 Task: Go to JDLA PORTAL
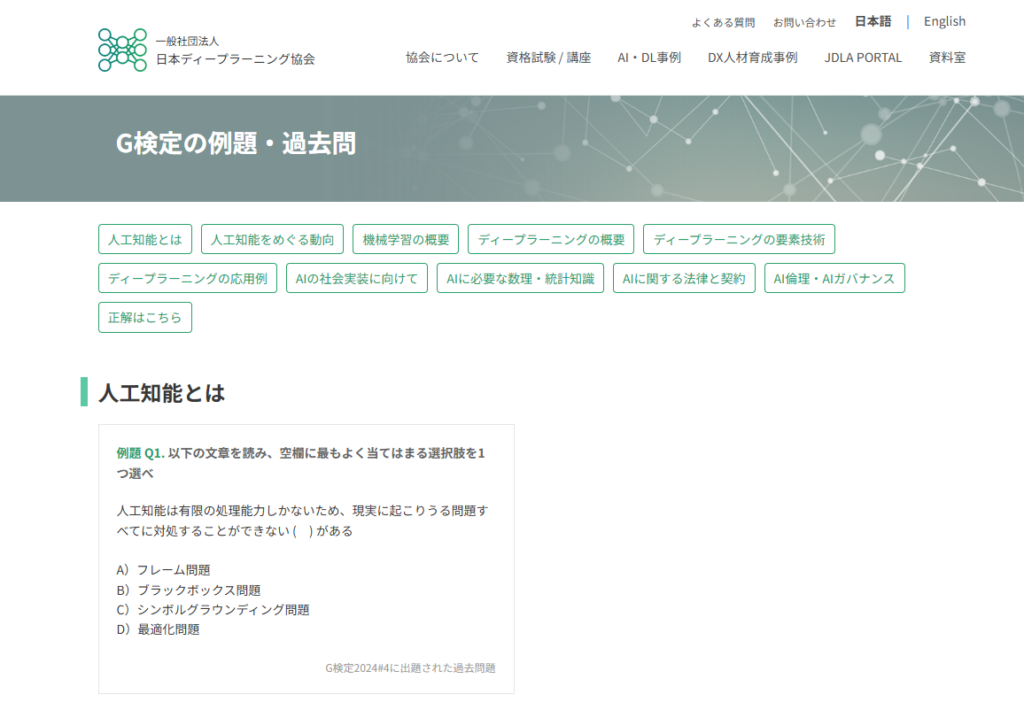(862, 58)
